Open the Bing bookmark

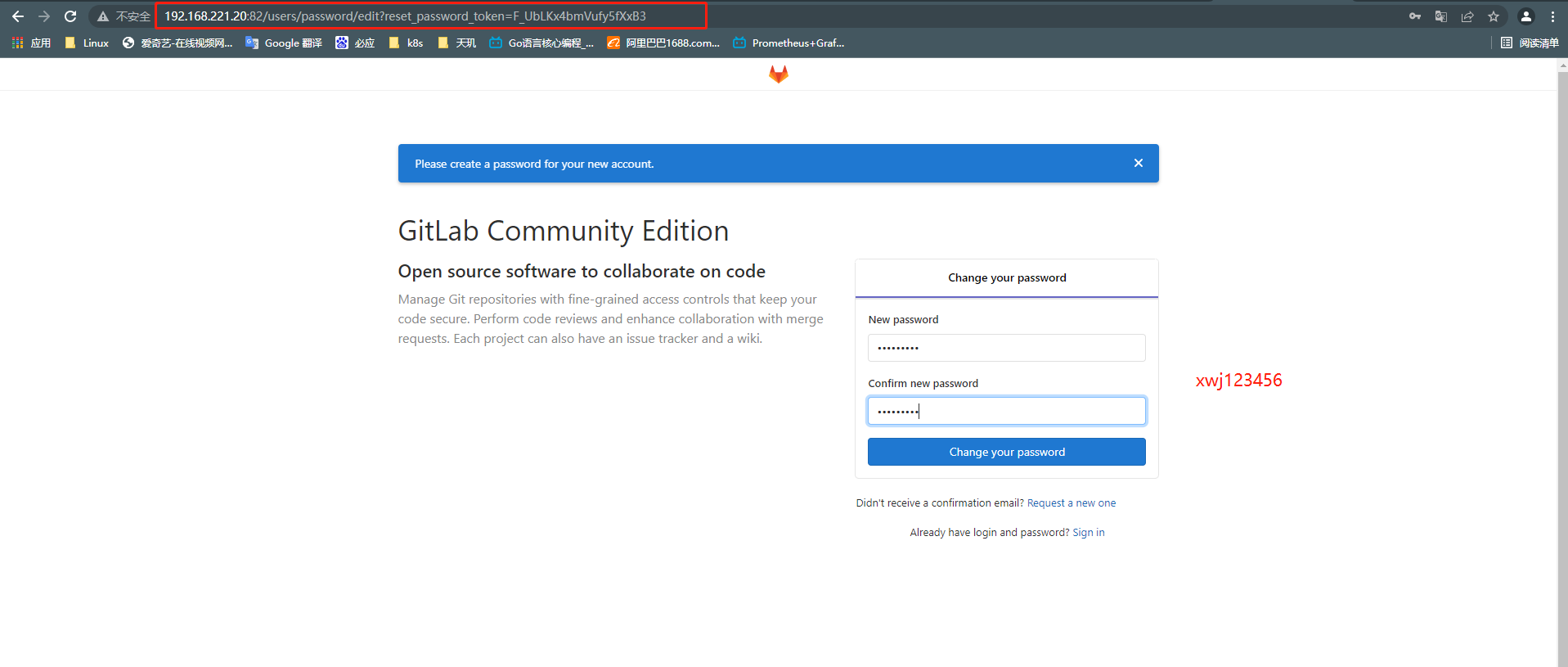(355, 43)
